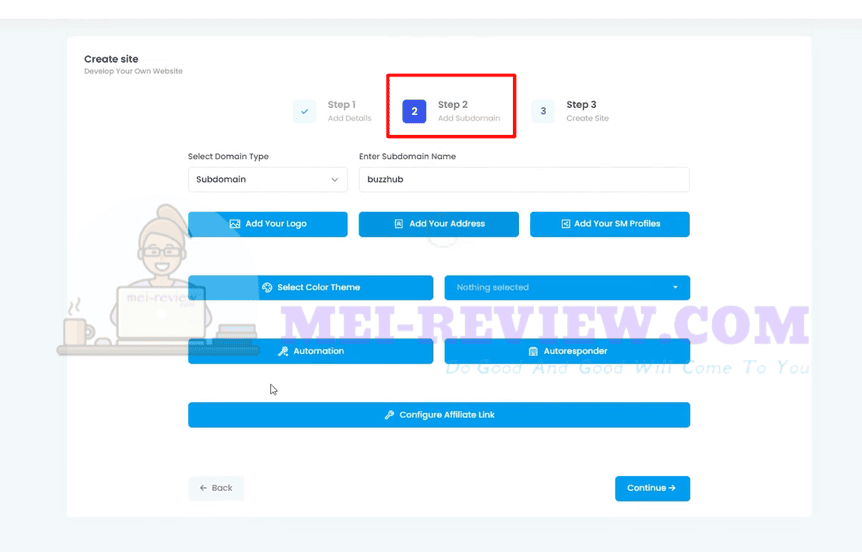Go back with the Back button
Viewport: 862px width, 552px height.
[x=216, y=488]
